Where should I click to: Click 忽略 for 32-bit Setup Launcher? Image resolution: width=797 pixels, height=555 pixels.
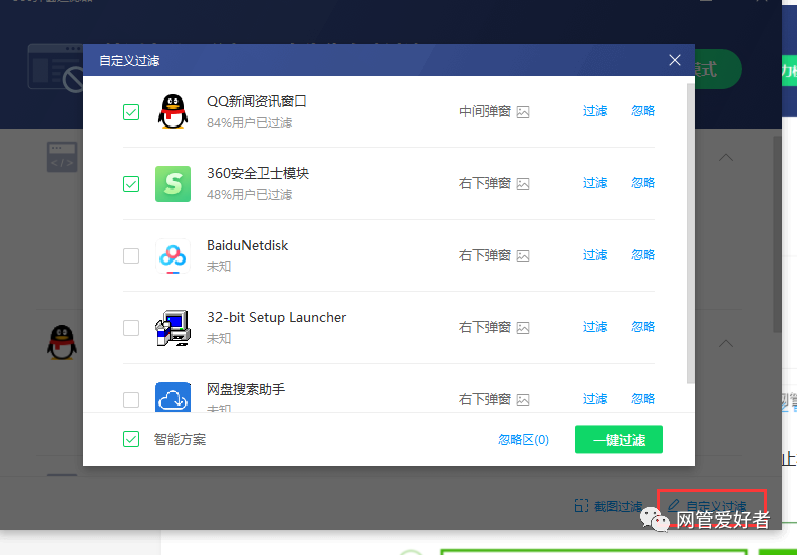click(x=643, y=327)
